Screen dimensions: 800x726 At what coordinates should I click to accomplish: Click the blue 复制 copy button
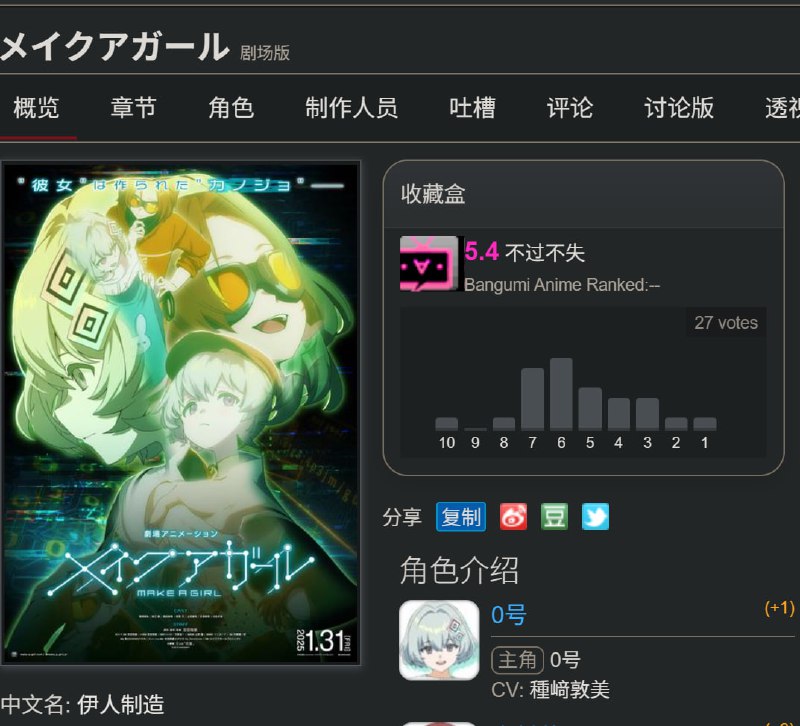click(461, 517)
